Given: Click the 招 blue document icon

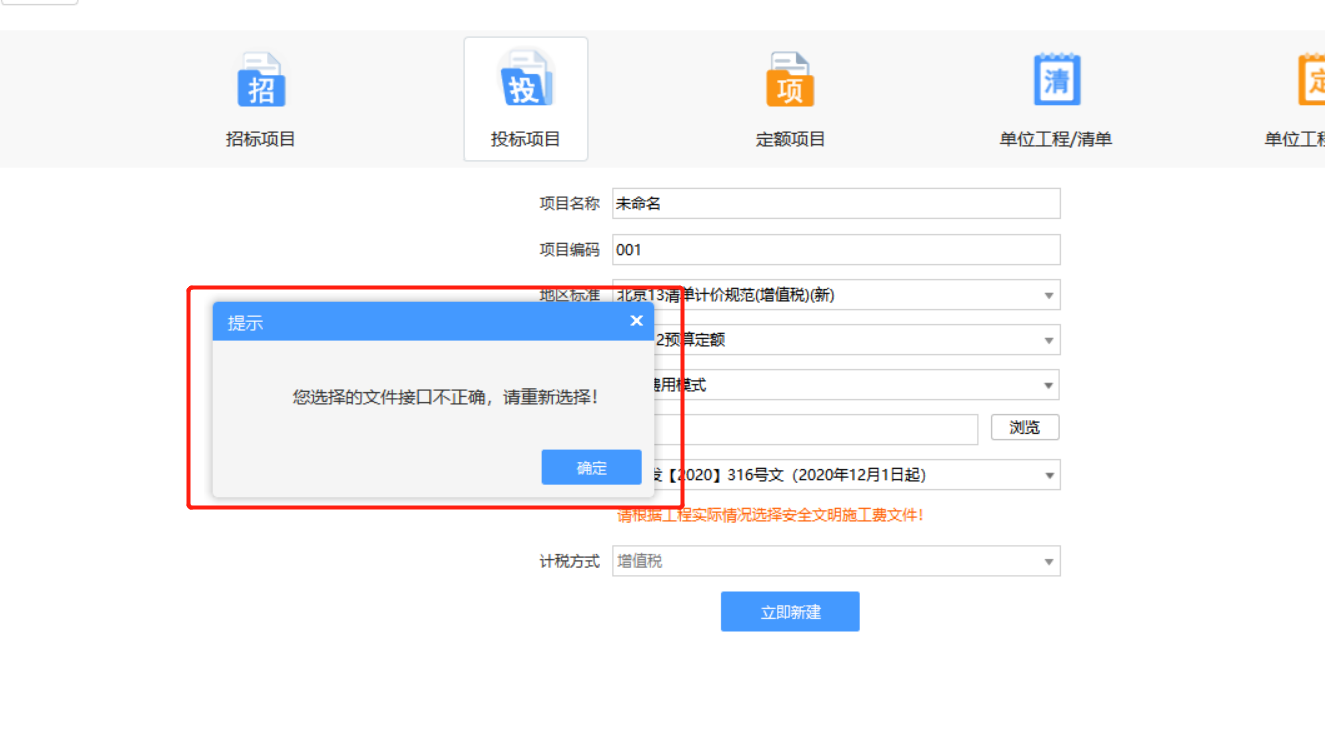Looking at the screenshot, I should click(260, 77).
